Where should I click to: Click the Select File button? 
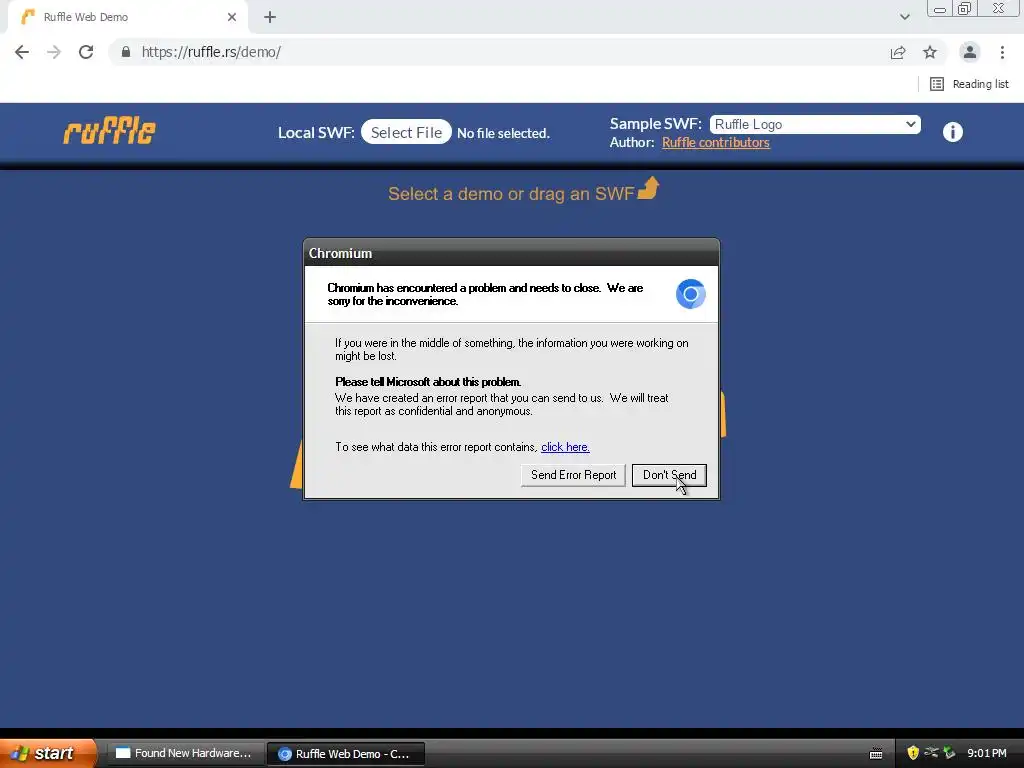406,133
